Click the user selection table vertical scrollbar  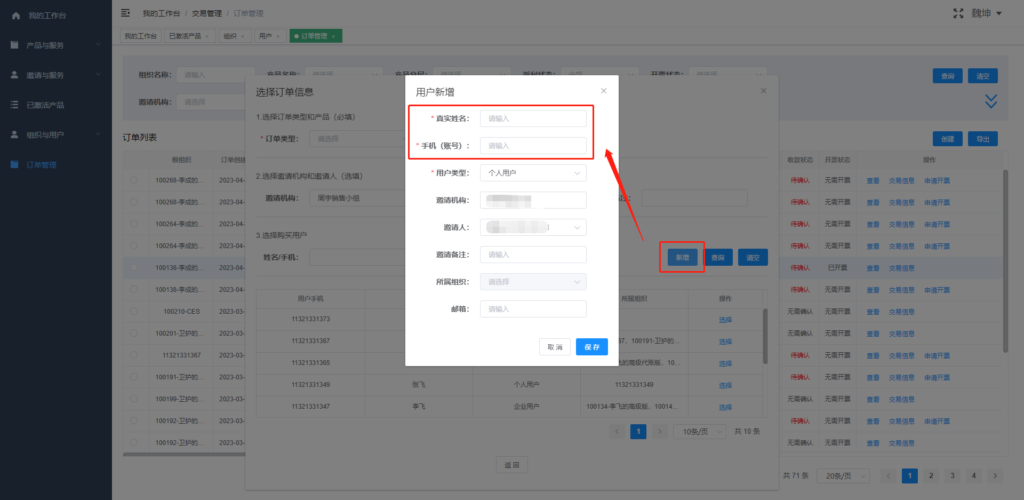click(x=765, y=336)
